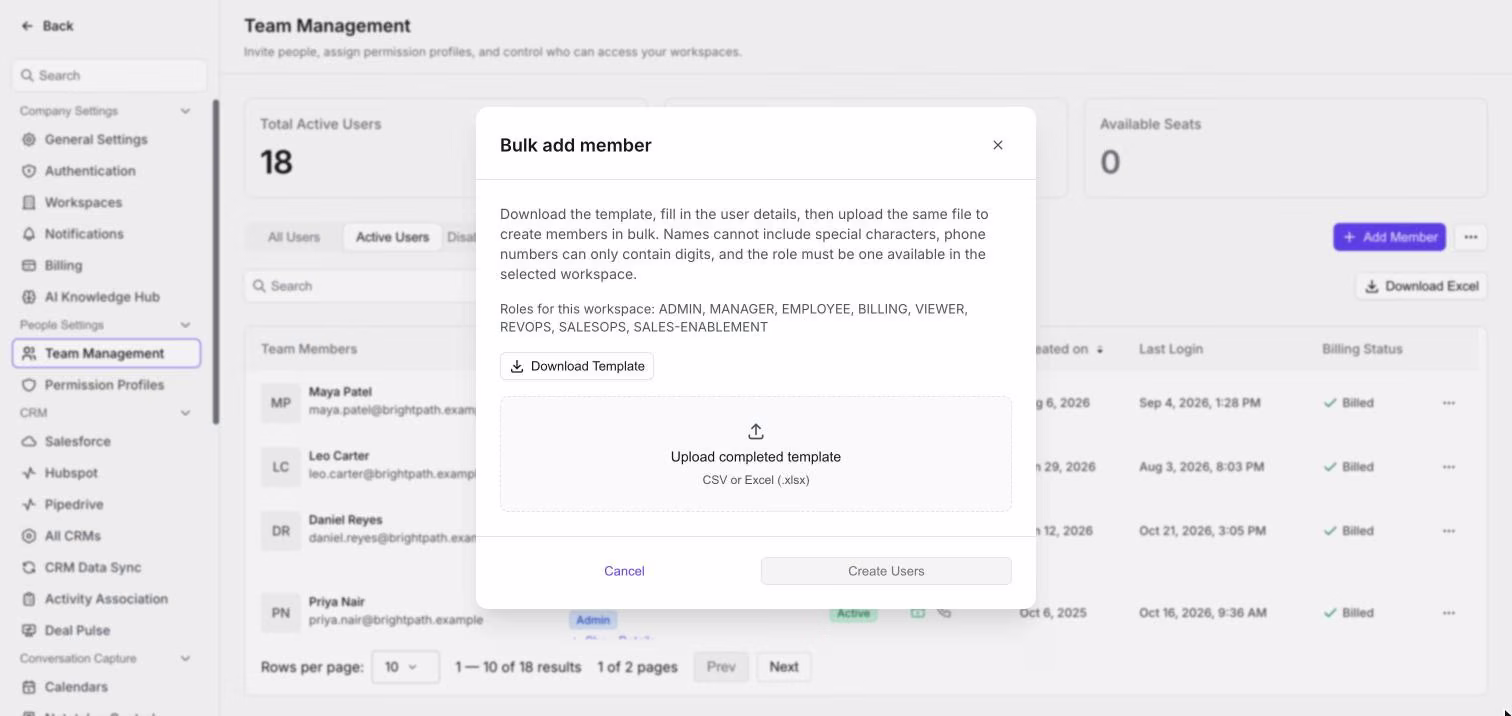1512x716 pixels.
Task: Open All CRMs icon
Action: point(29,536)
